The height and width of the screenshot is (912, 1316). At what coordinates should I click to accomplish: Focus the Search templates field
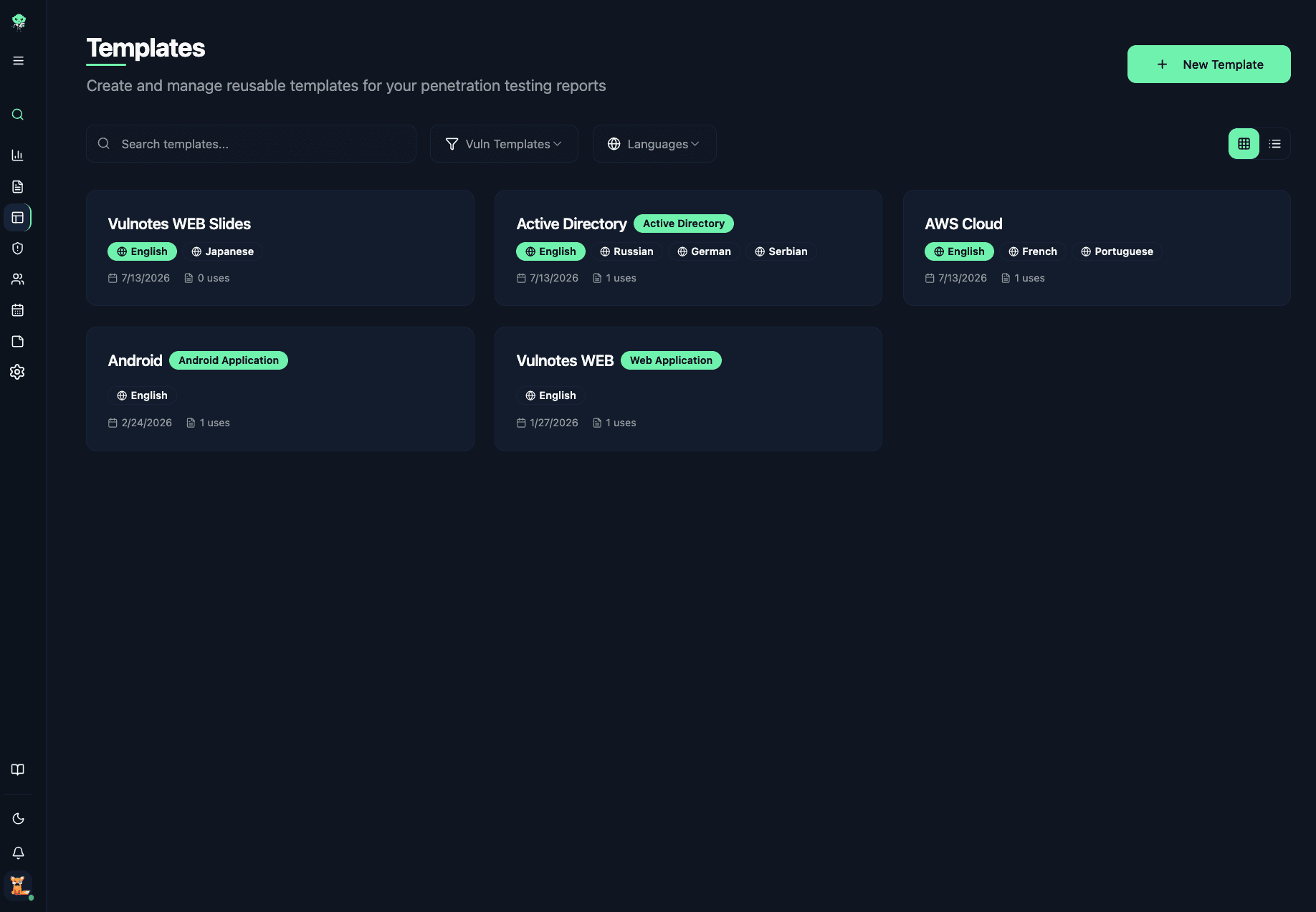[x=251, y=144]
